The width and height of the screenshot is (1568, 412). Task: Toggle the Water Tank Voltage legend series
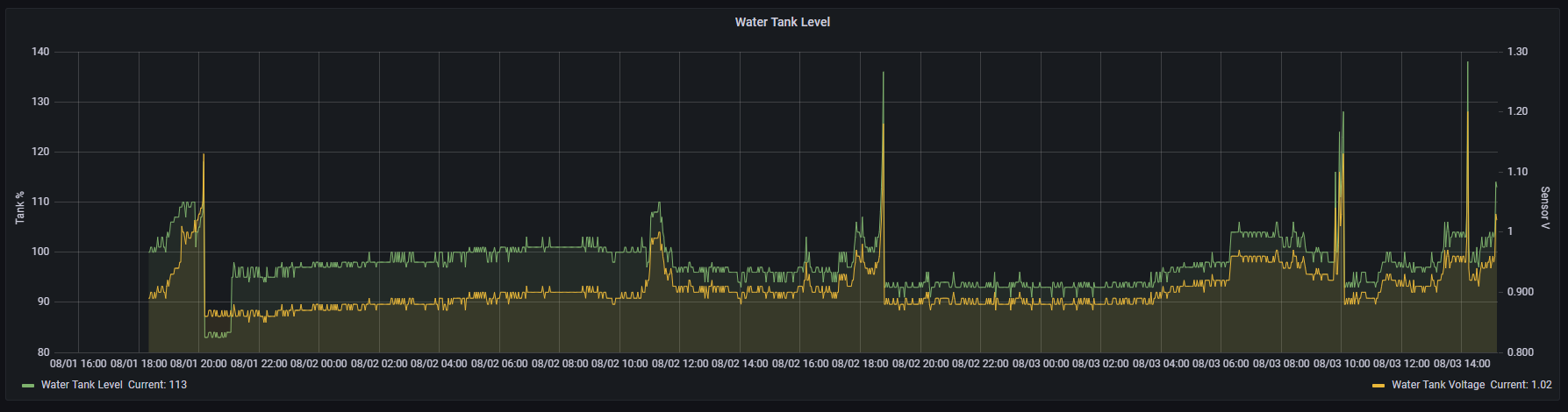click(1437, 385)
